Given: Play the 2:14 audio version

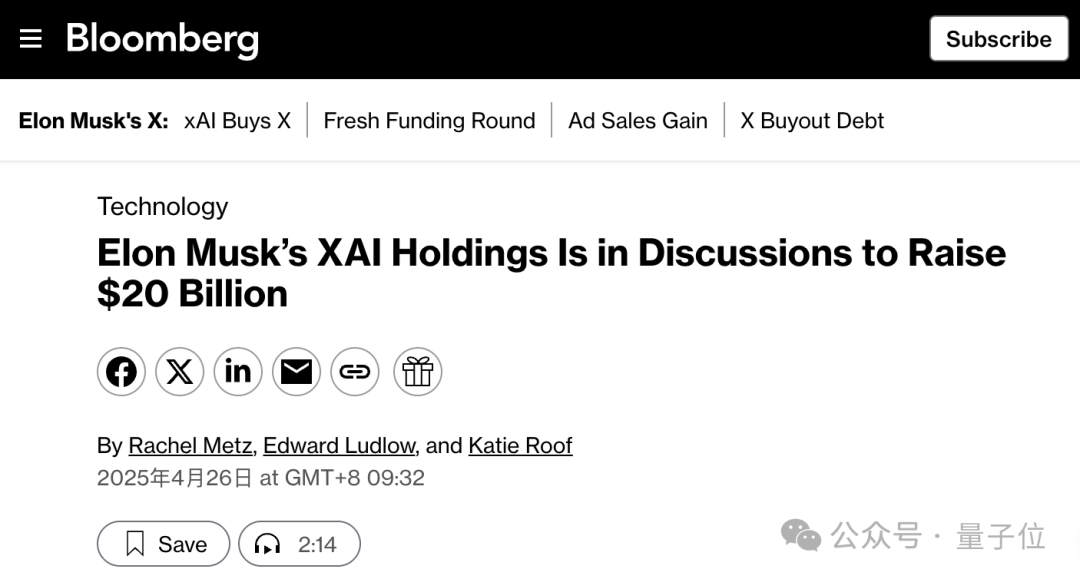Looking at the screenshot, I should point(300,544).
